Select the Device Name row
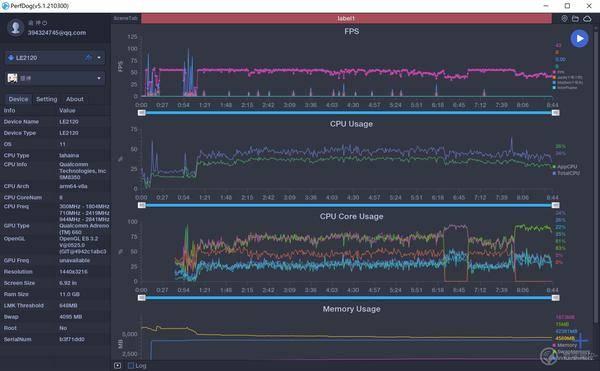Image resolution: width=600 pixels, height=371 pixels. (x=55, y=122)
